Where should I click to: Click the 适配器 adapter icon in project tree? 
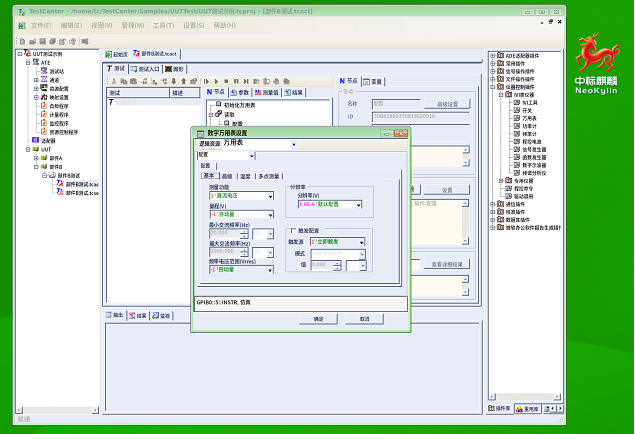point(36,141)
